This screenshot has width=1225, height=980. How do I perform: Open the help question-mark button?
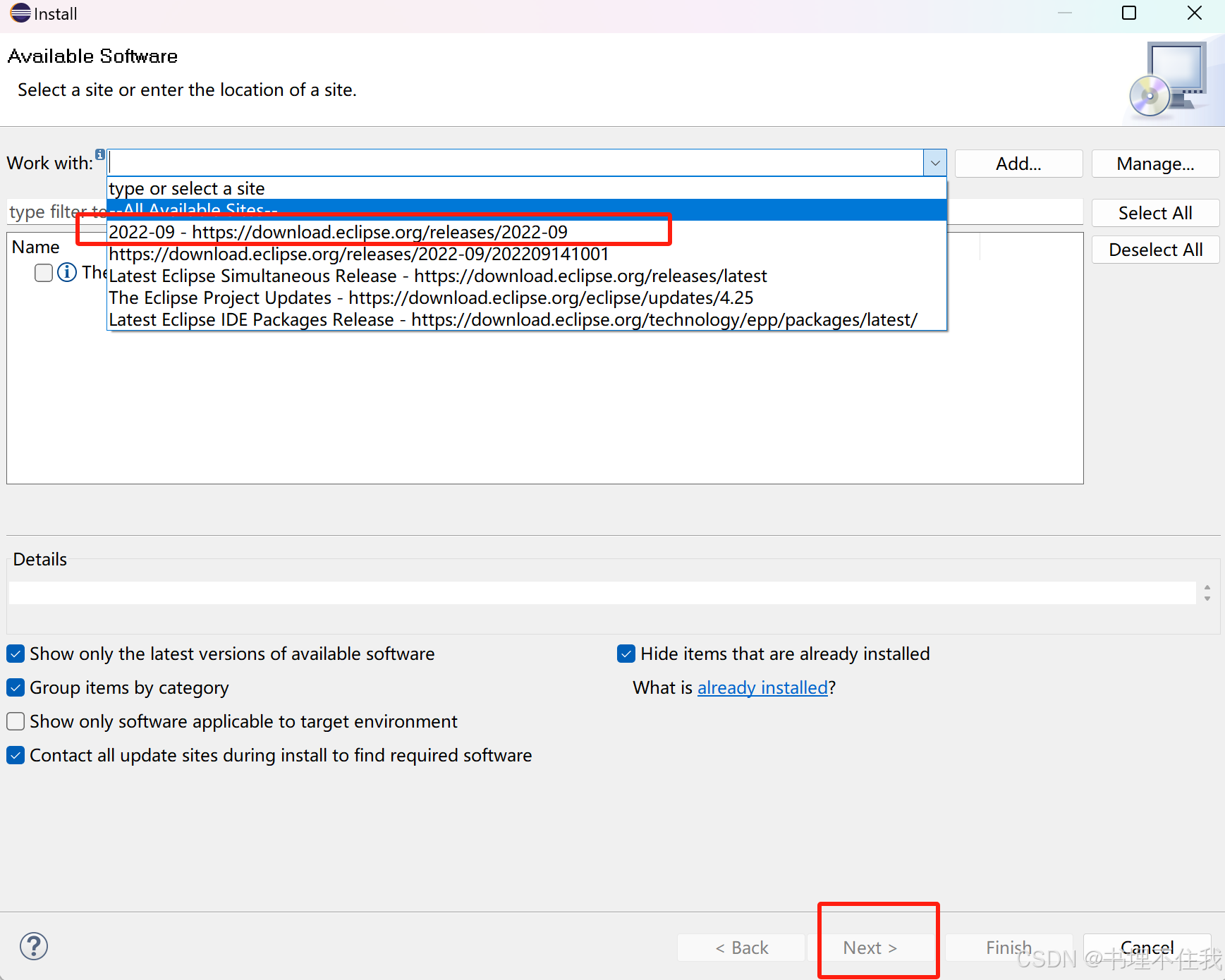tap(33, 946)
